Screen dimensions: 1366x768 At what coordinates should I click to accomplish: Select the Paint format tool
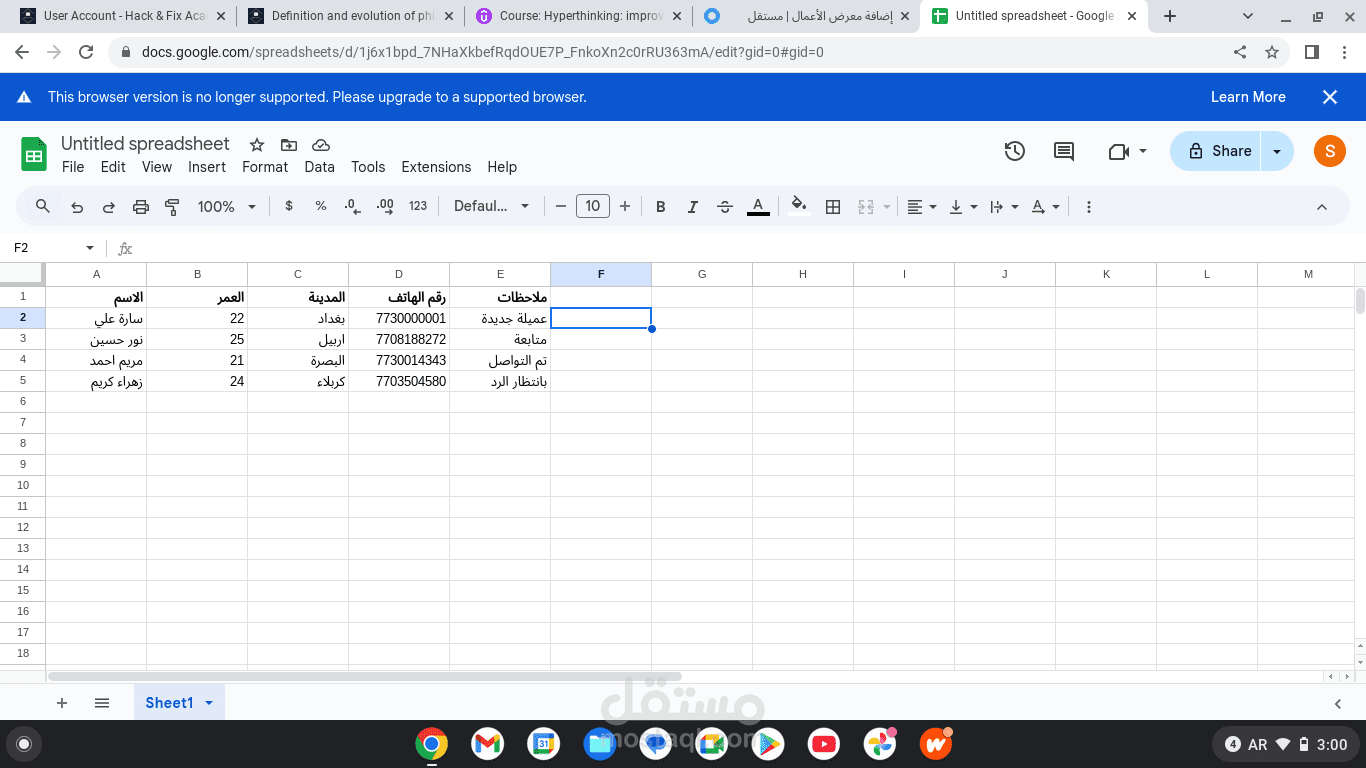click(171, 206)
